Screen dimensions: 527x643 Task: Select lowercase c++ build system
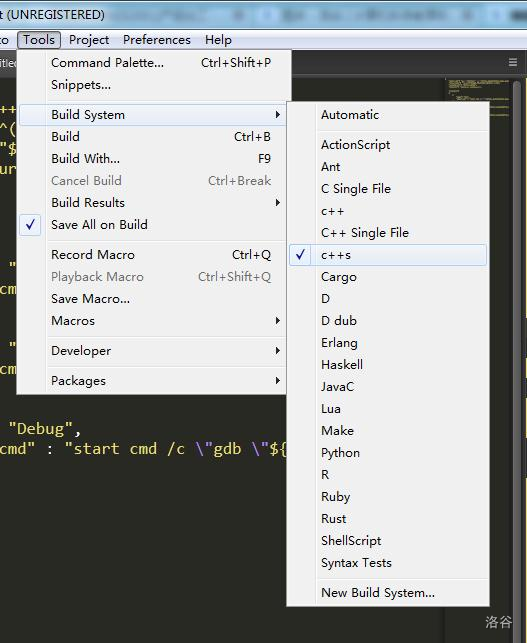pyautogui.click(x=388, y=211)
